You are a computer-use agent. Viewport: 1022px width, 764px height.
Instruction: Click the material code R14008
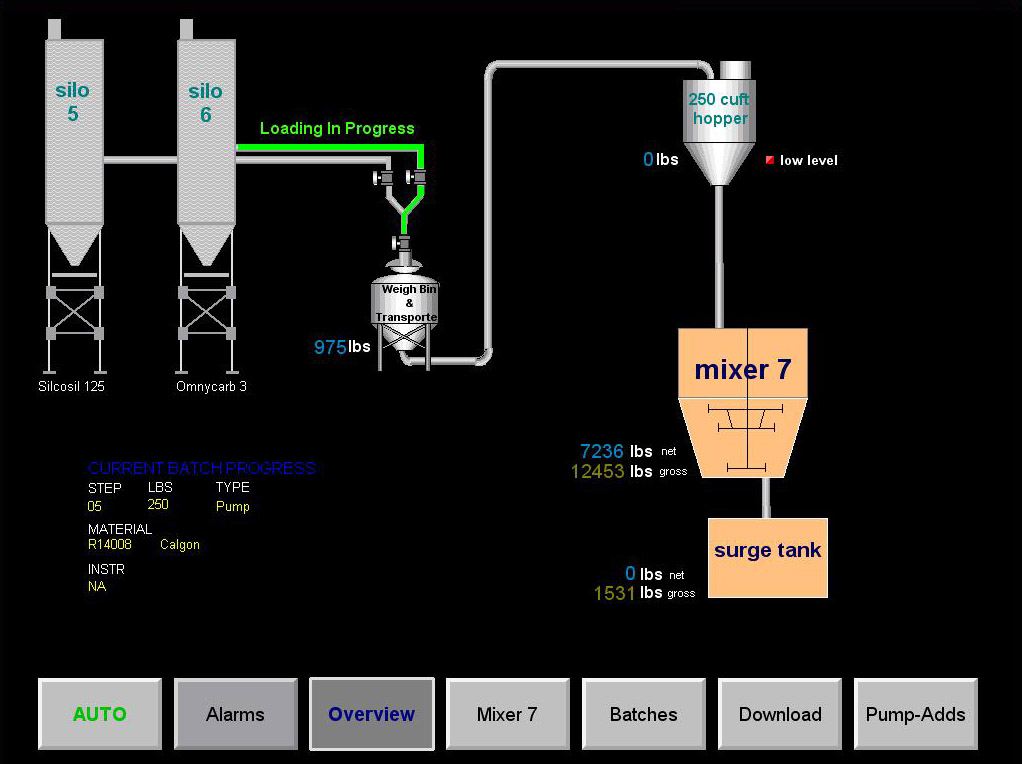[110, 544]
